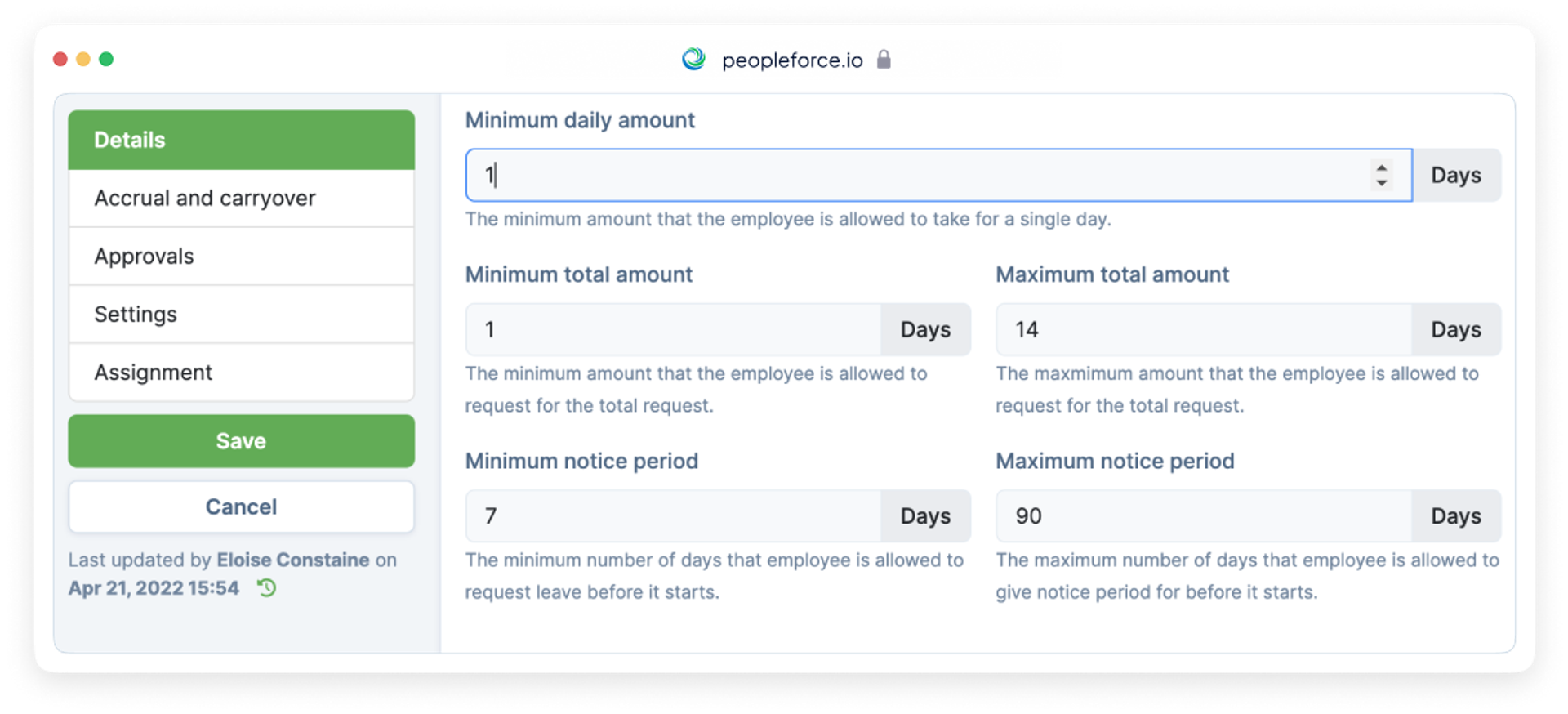The image size is (1568, 714).
Task: Open the Details tab in sidebar
Action: pos(241,140)
